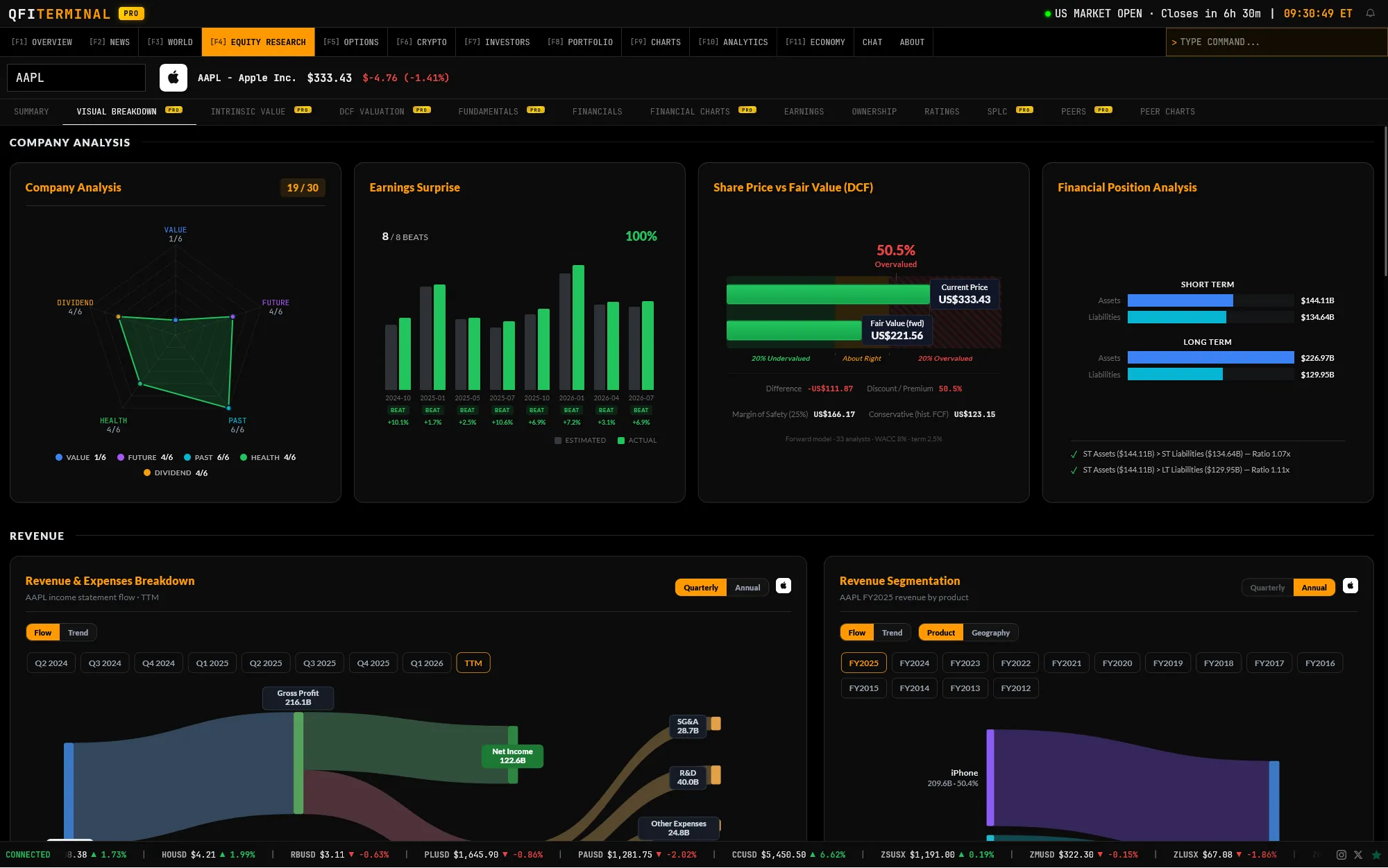Click the Apple icon in Revenue & Expenses Breakdown
Screen dimensions: 1388x868
pos(784,586)
